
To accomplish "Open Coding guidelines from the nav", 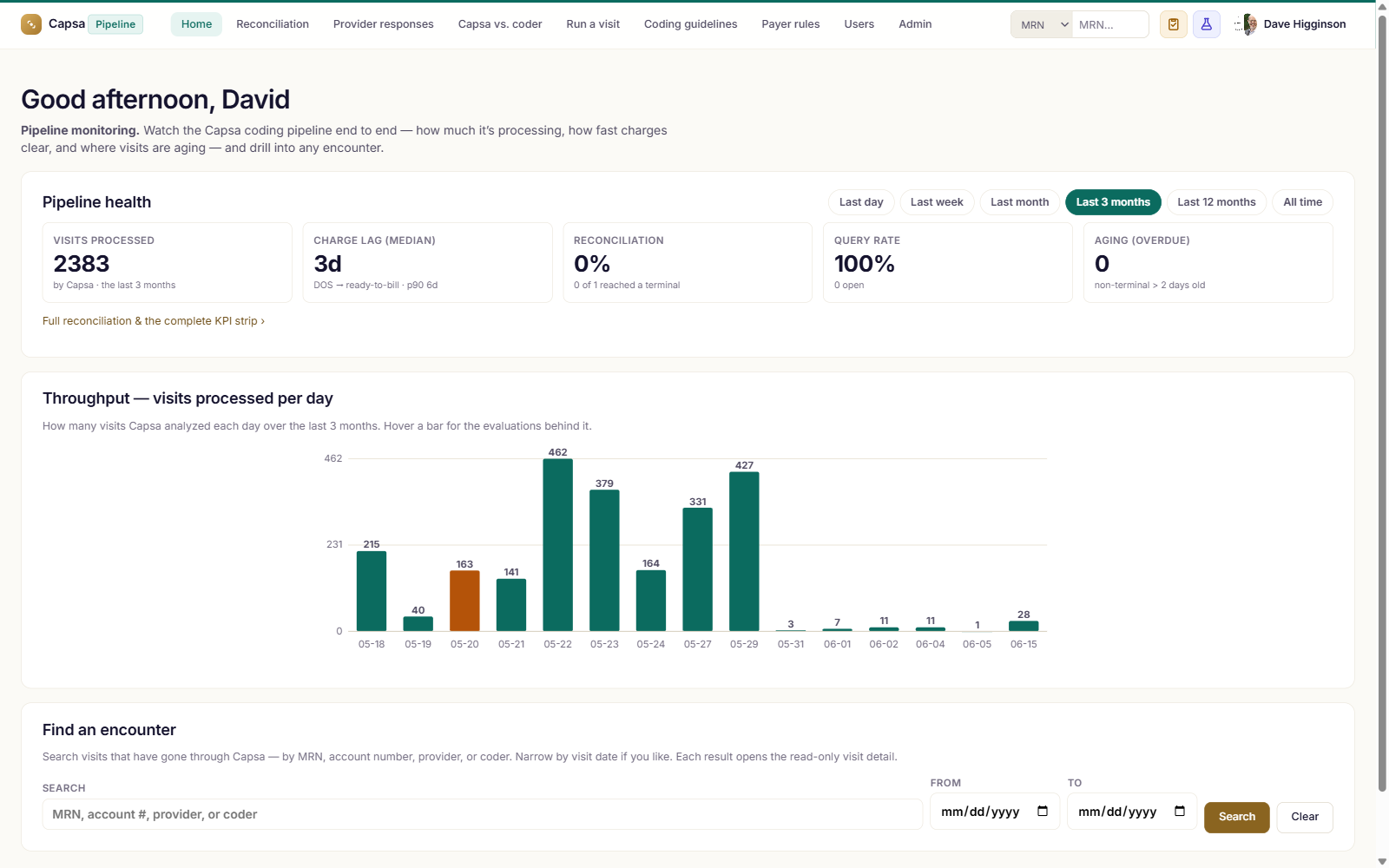I will point(691,24).
